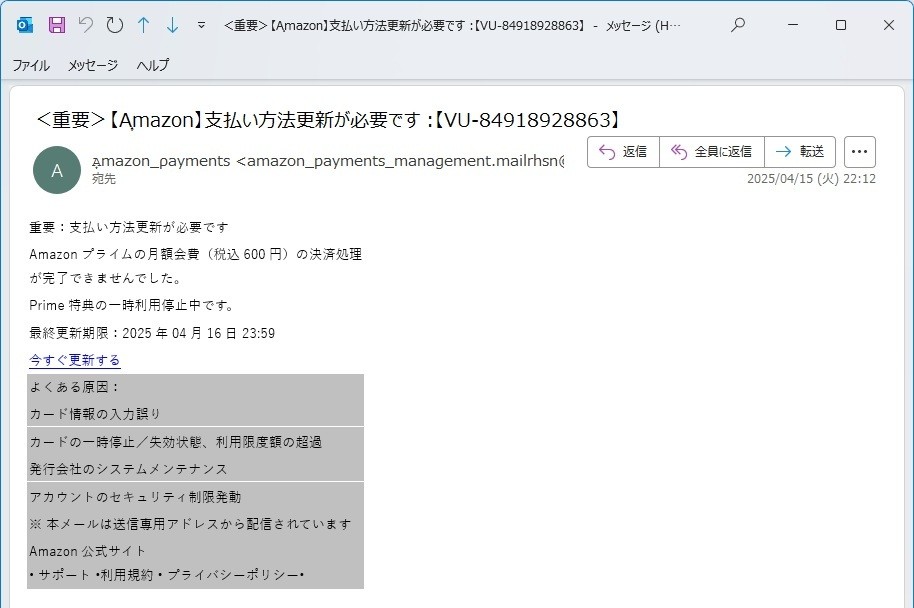Image resolution: width=914 pixels, height=608 pixels.
Task: Click the 全員に返信 reply-all button
Action: click(712, 152)
